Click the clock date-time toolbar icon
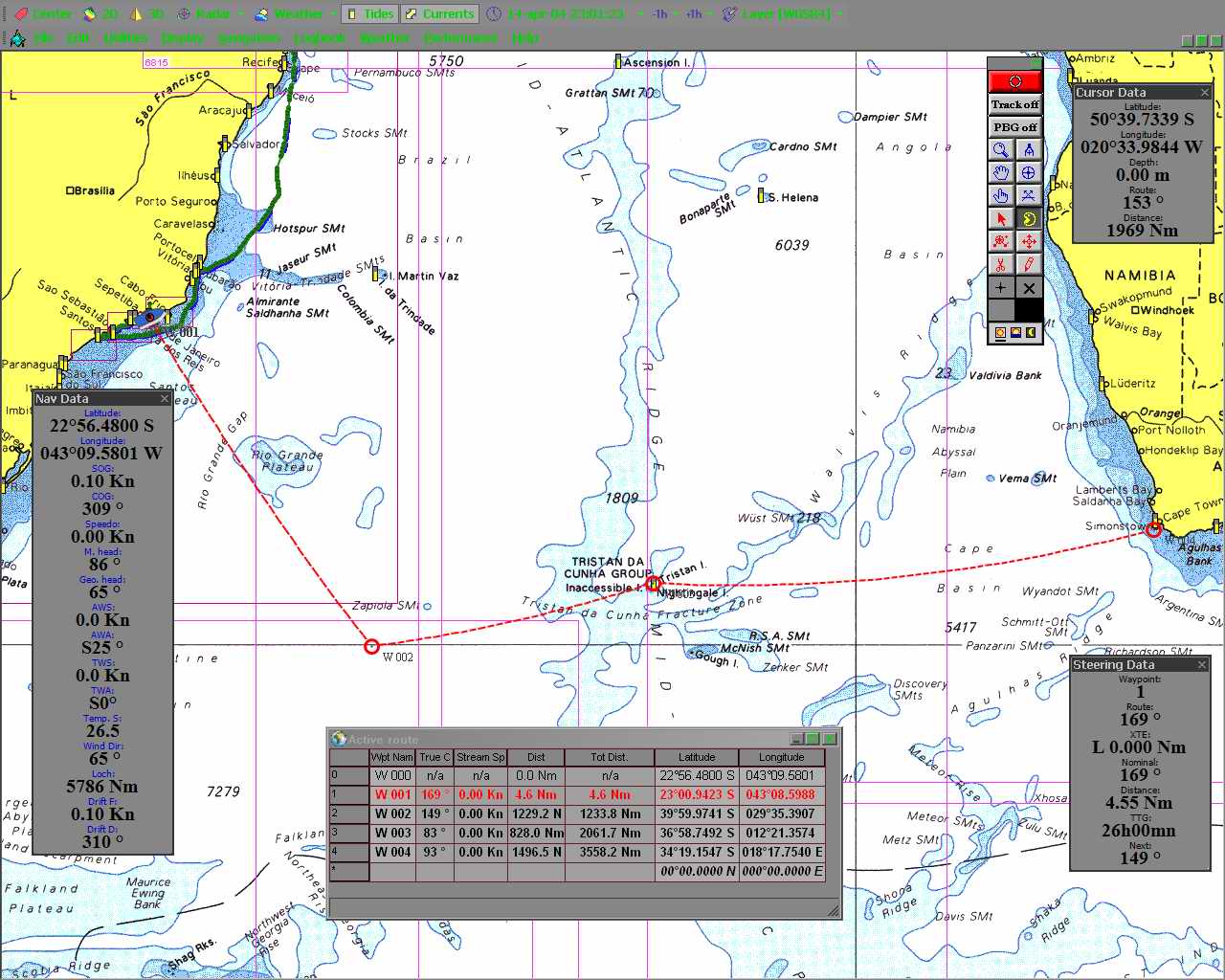Image resolution: width=1225 pixels, height=980 pixels. (x=494, y=13)
